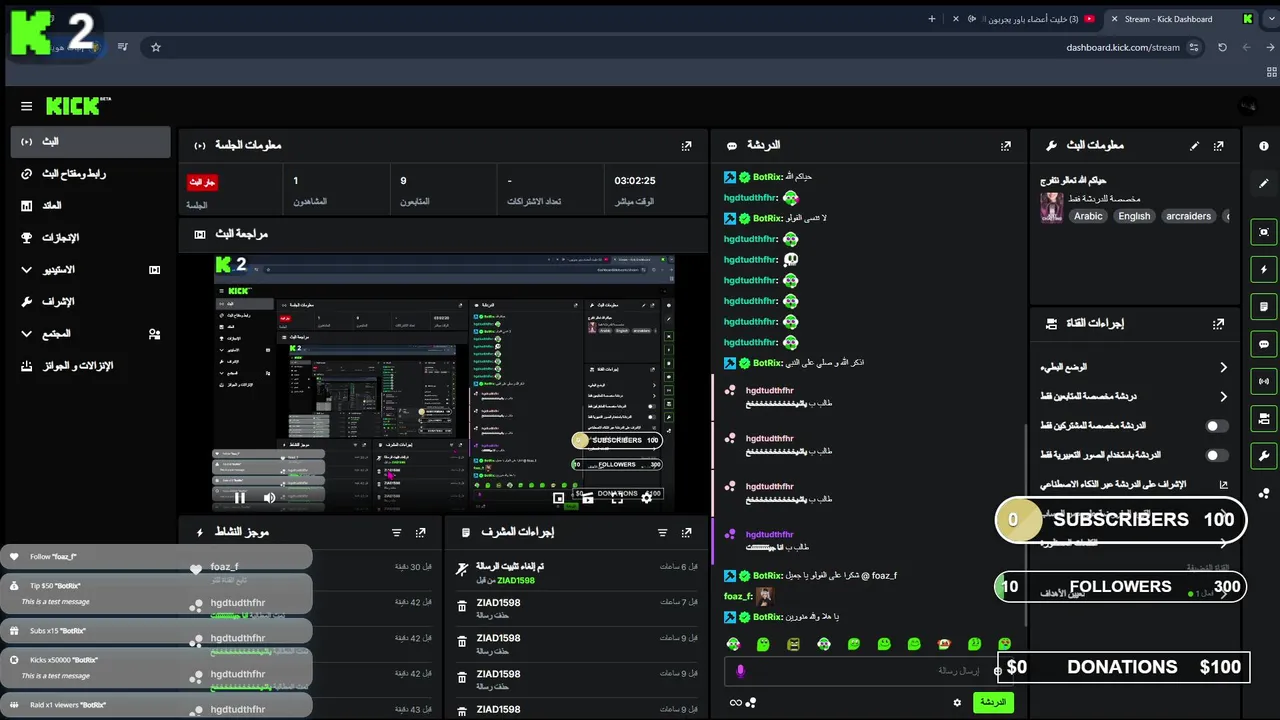
Task: Toggle emotes-only chat switch
Action: 1216,455
